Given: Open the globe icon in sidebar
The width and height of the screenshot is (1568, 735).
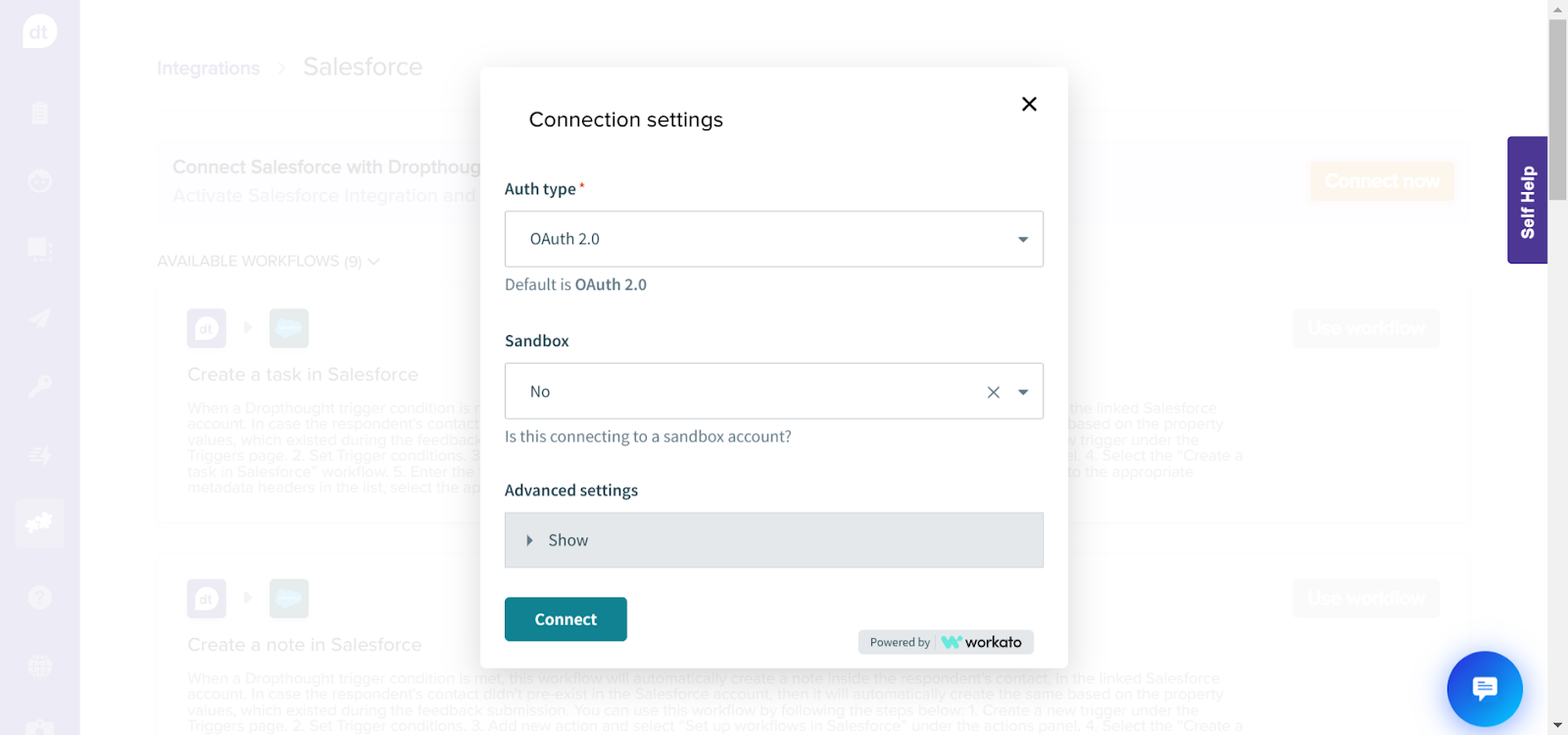Looking at the screenshot, I should 39,666.
